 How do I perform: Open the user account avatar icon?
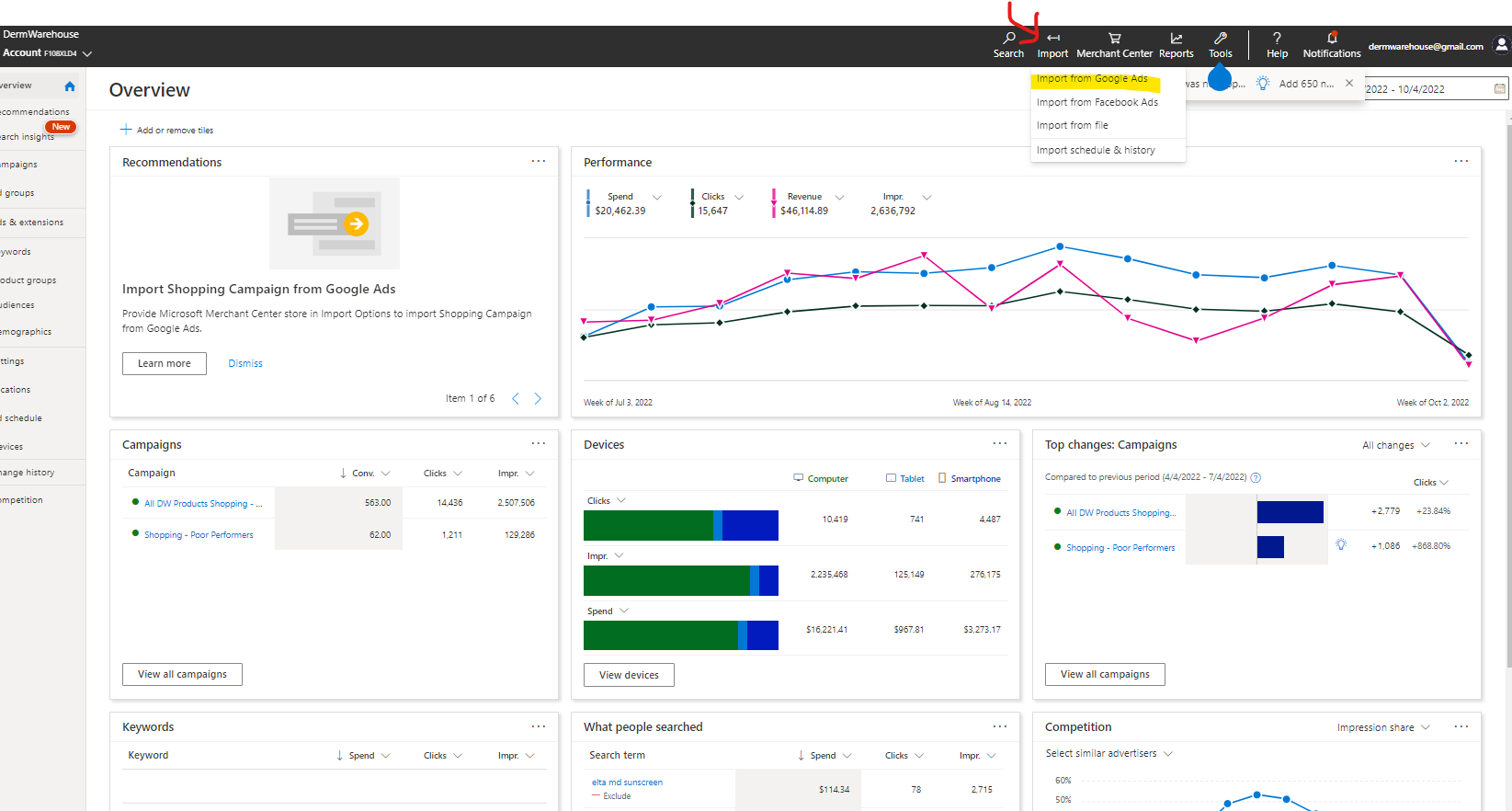[x=1501, y=44]
